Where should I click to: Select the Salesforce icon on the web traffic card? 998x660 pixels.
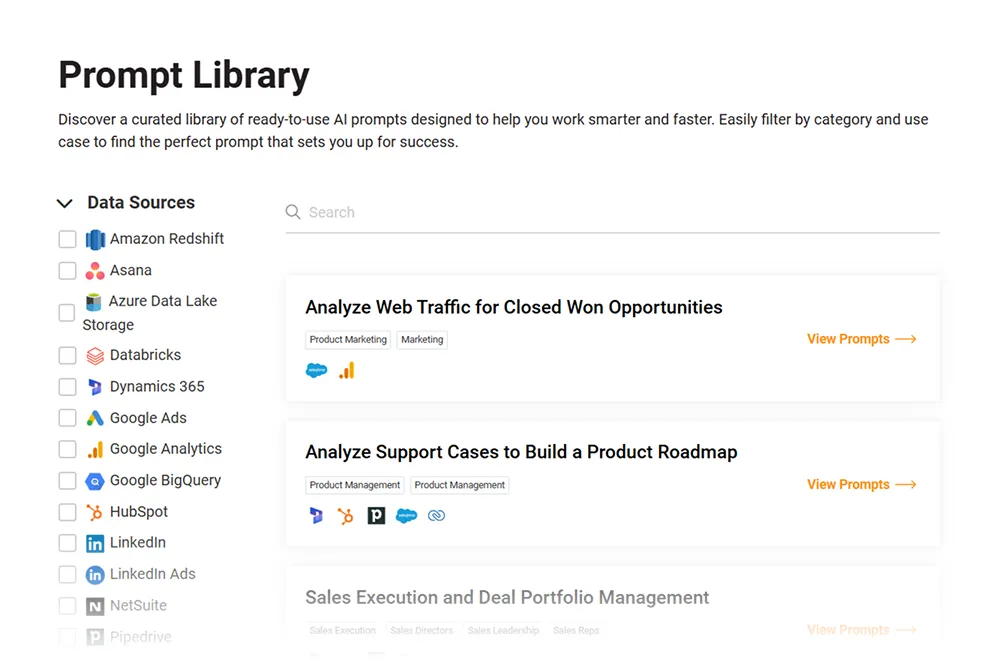coord(315,370)
